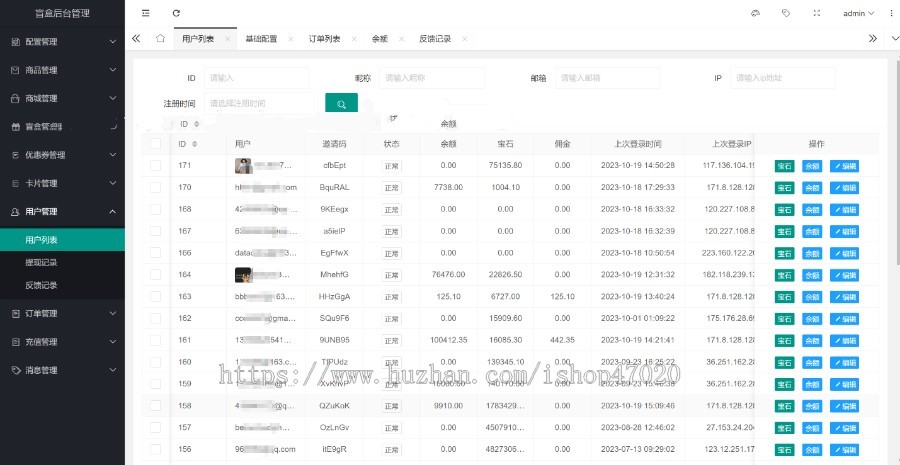Open tab options dropdown arrow
Image resolution: width=900 pixels, height=465 pixels.
[x=894, y=38]
